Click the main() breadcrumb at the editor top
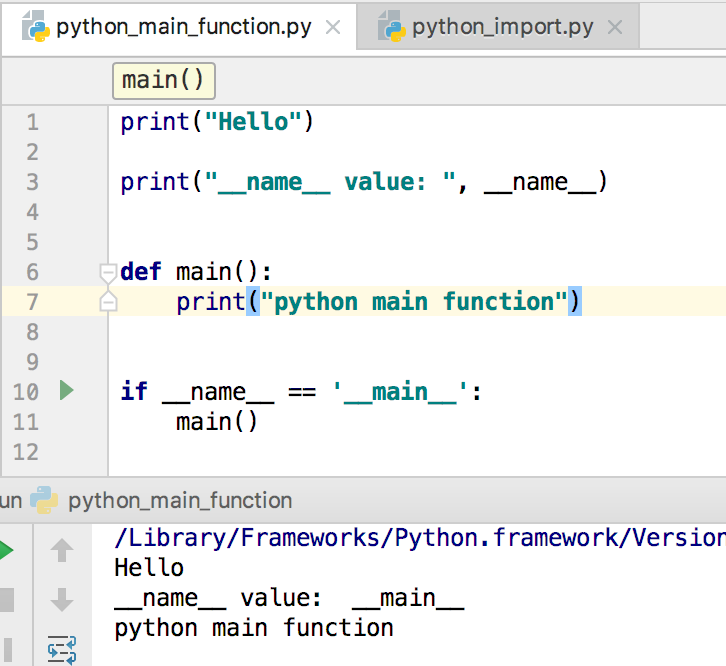 coord(163,80)
